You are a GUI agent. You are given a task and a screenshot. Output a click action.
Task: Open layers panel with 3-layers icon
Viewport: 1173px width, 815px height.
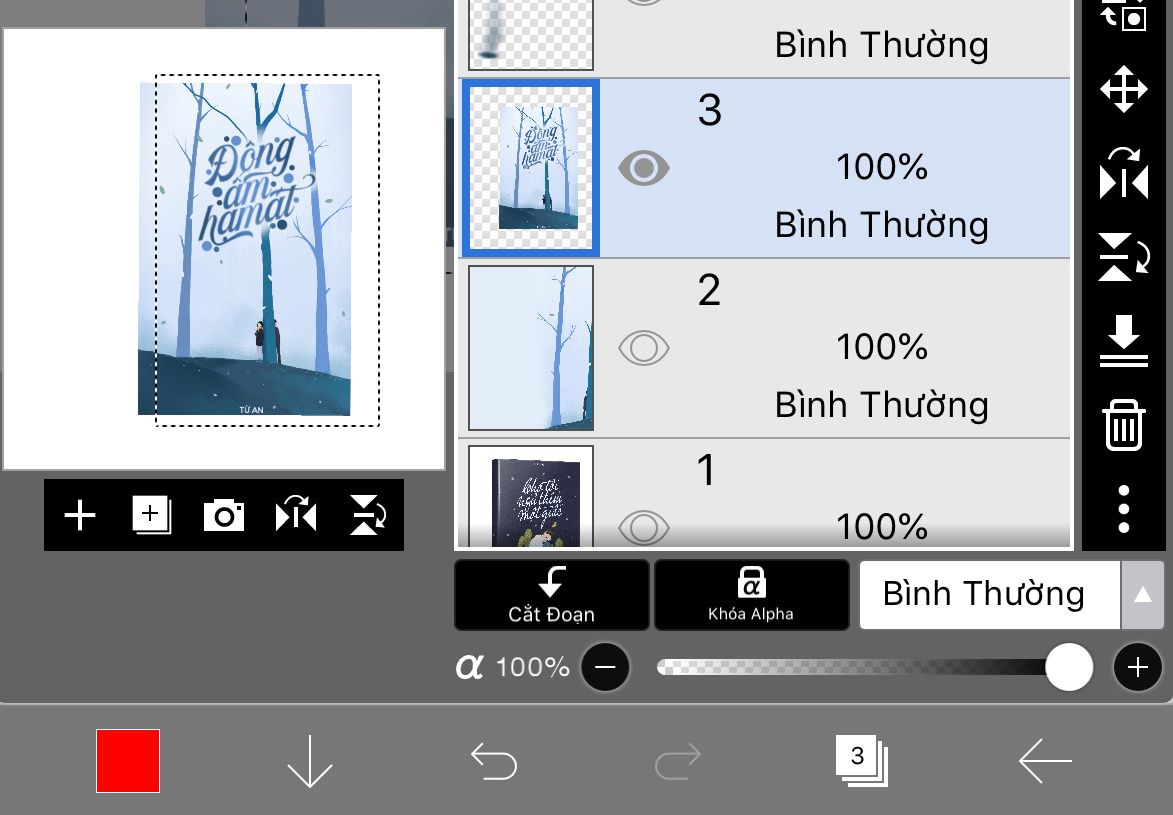point(861,760)
